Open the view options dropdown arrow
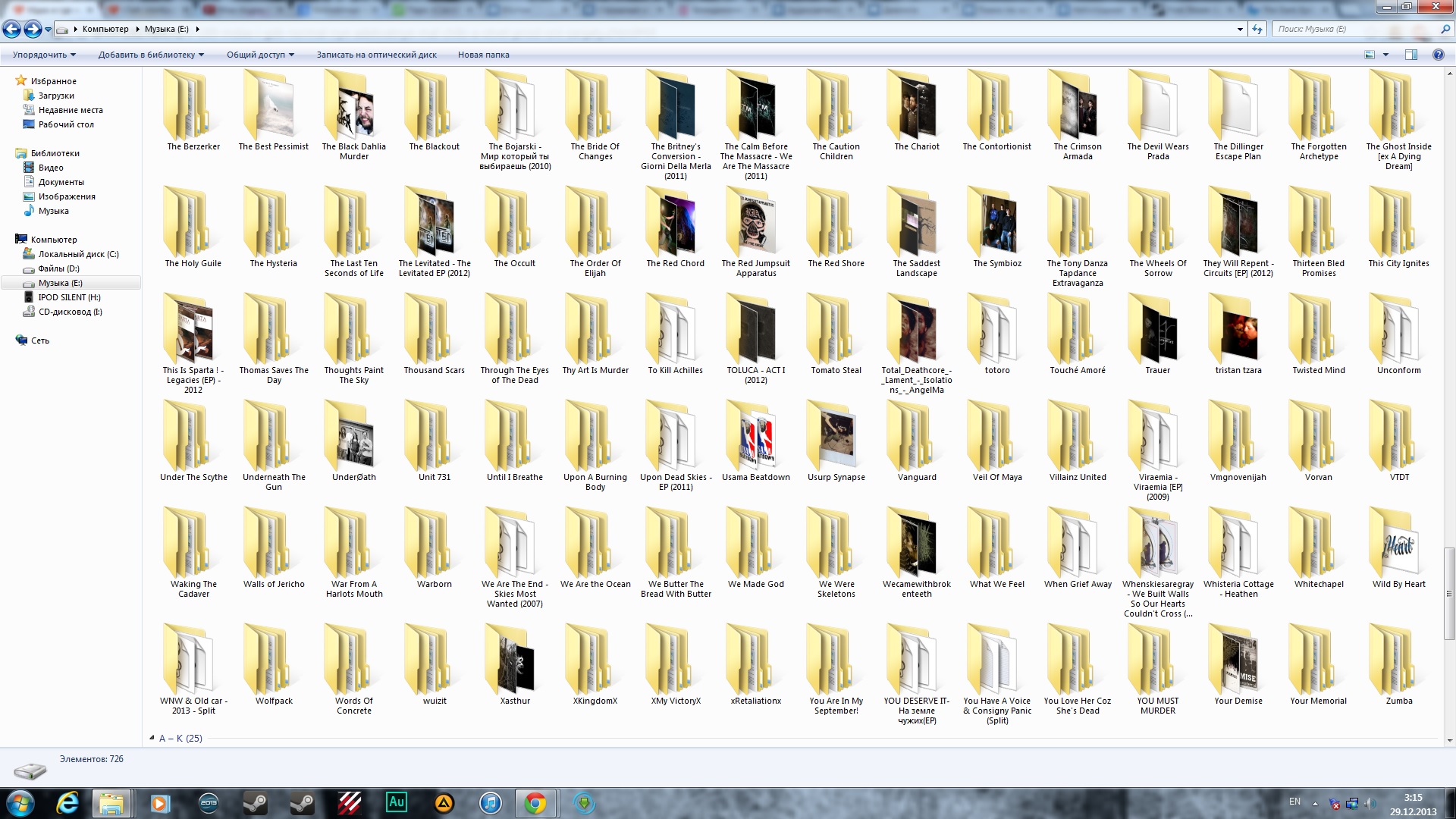Viewport: 1456px width, 819px height. pyautogui.click(x=1385, y=55)
